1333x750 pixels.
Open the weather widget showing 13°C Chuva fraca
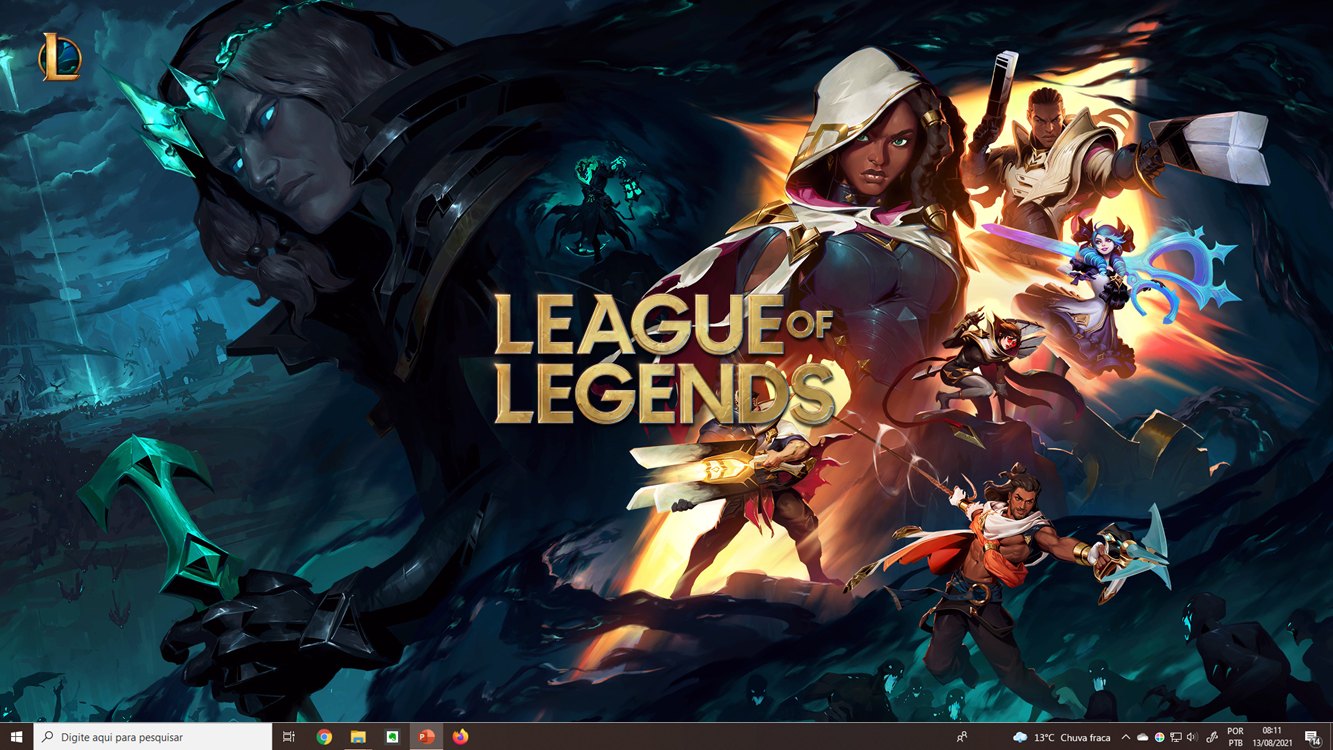click(x=1062, y=737)
